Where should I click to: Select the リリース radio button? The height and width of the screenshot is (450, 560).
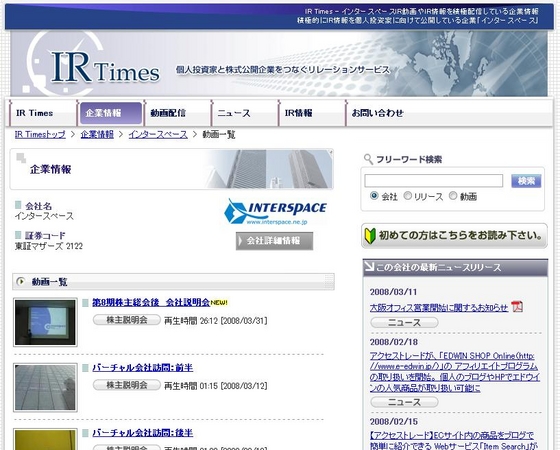pyautogui.click(x=408, y=196)
